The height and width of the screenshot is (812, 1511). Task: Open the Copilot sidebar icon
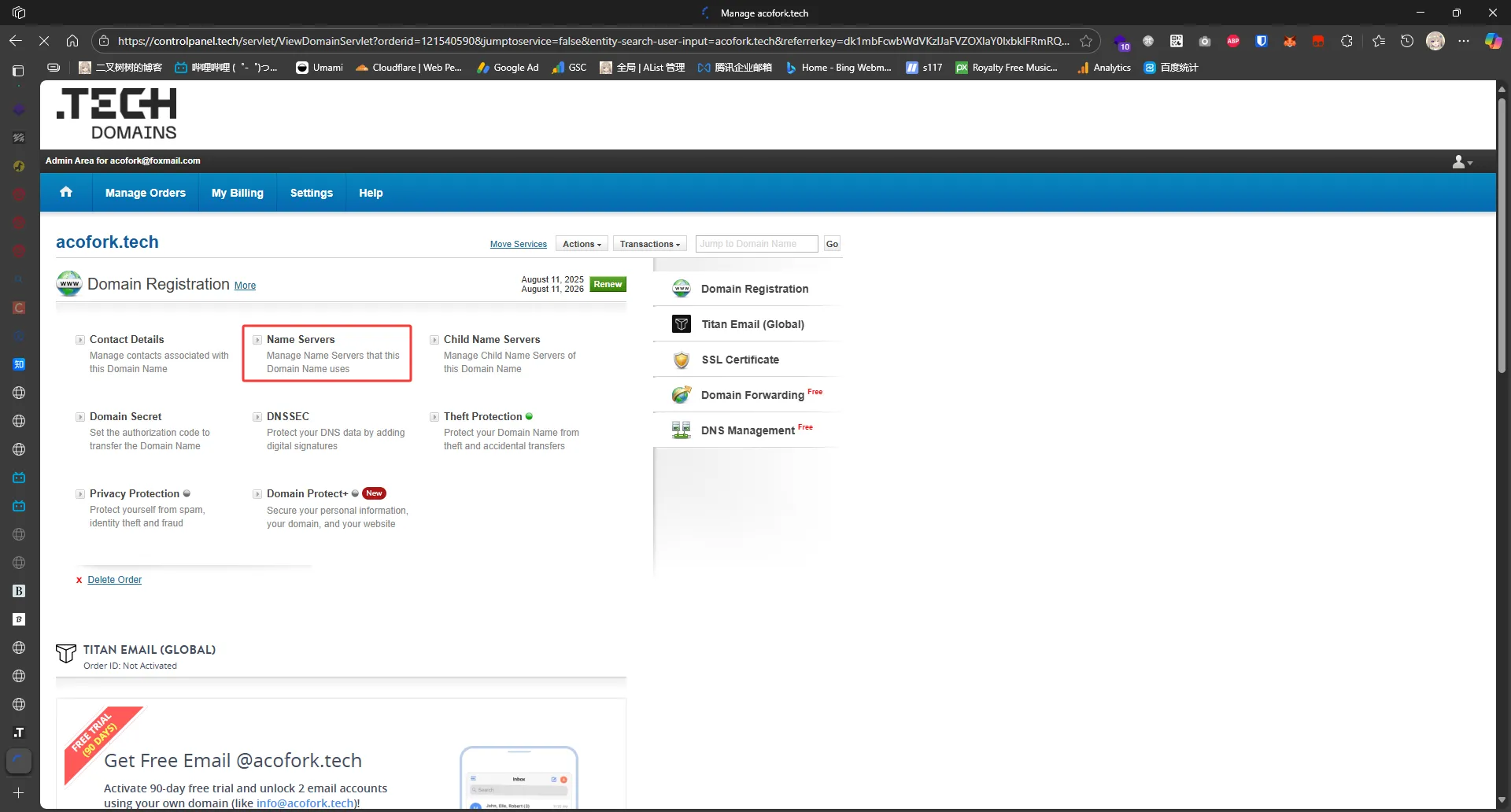click(1492, 41)
